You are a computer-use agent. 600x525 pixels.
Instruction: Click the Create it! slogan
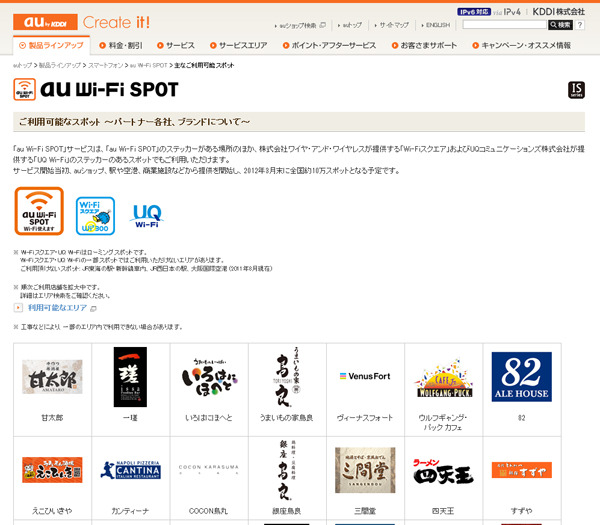(x=116, y=22)
